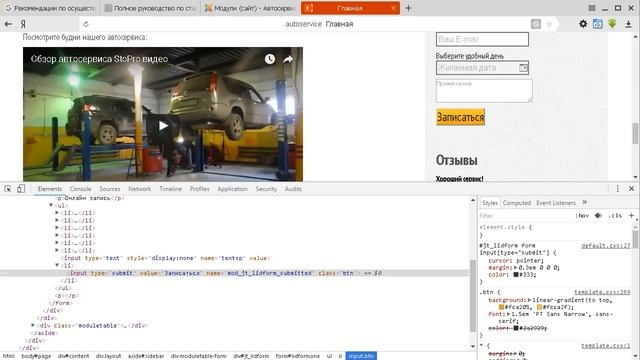Open the Application tab
Screen dimensions: 640x360
click(x=232, y=189)
